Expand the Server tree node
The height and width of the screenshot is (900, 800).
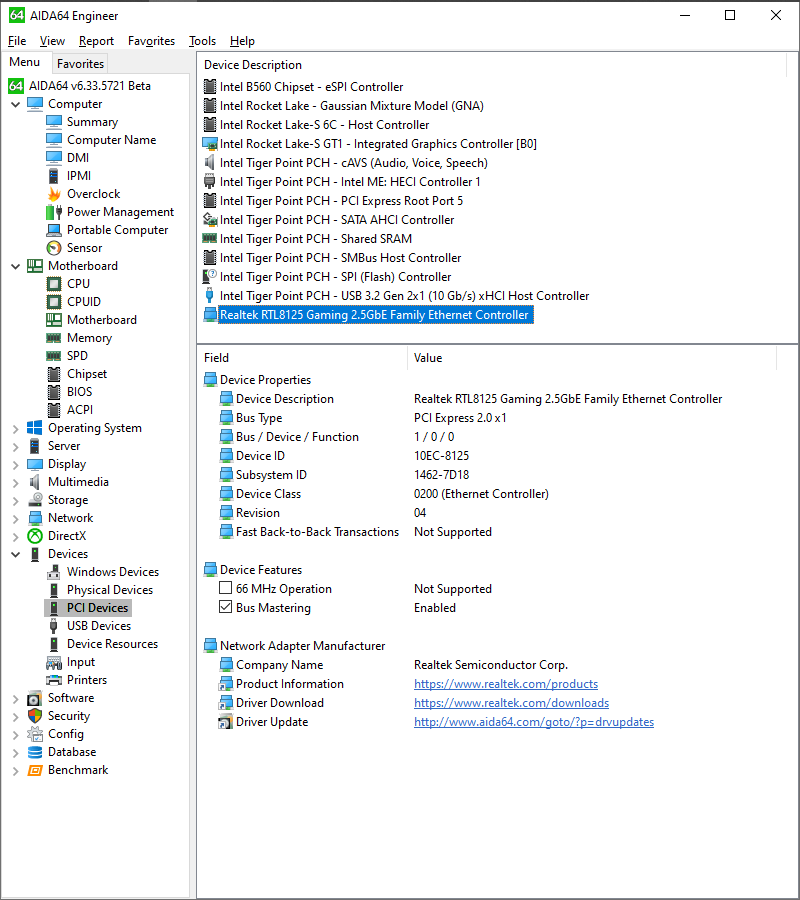click(15, 447)
